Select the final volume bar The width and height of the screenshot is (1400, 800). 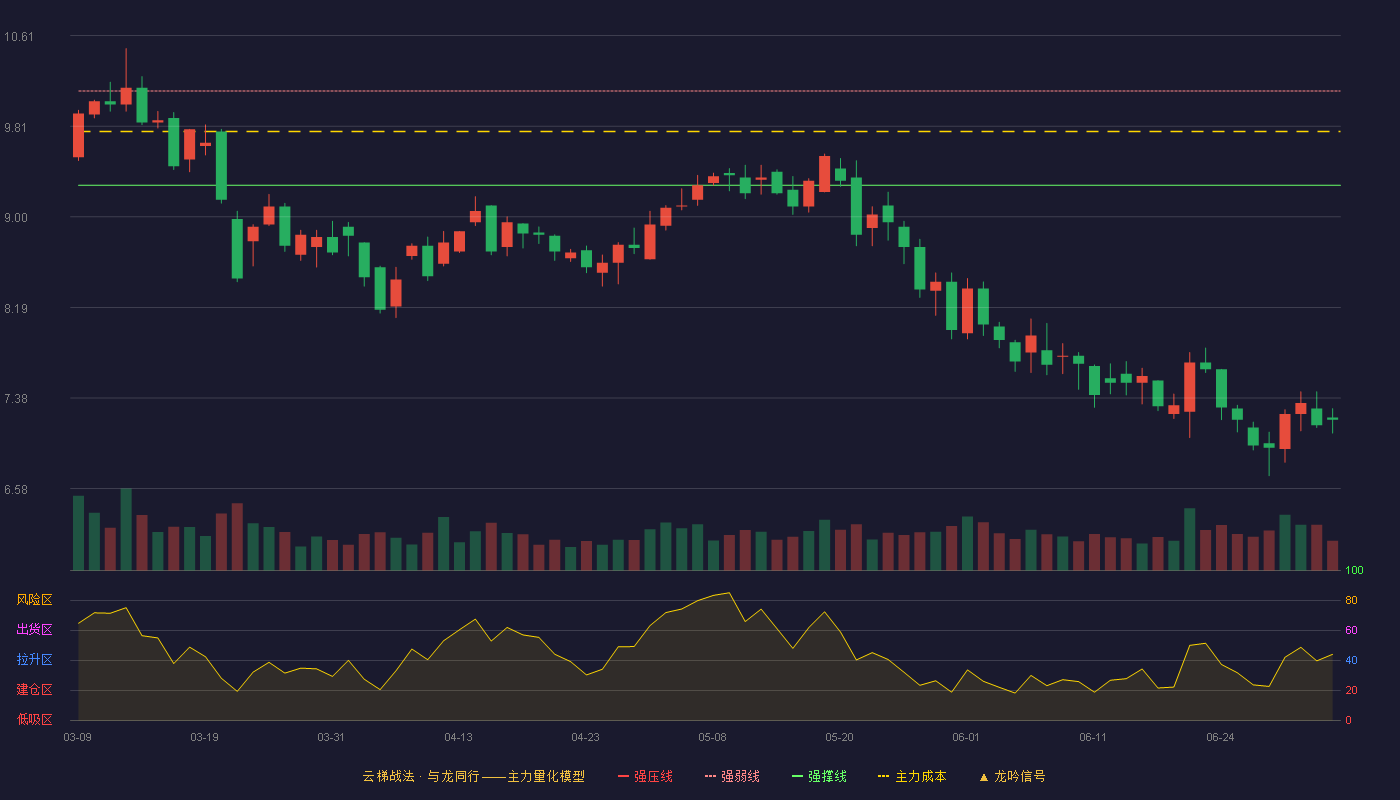(1332, 555)
